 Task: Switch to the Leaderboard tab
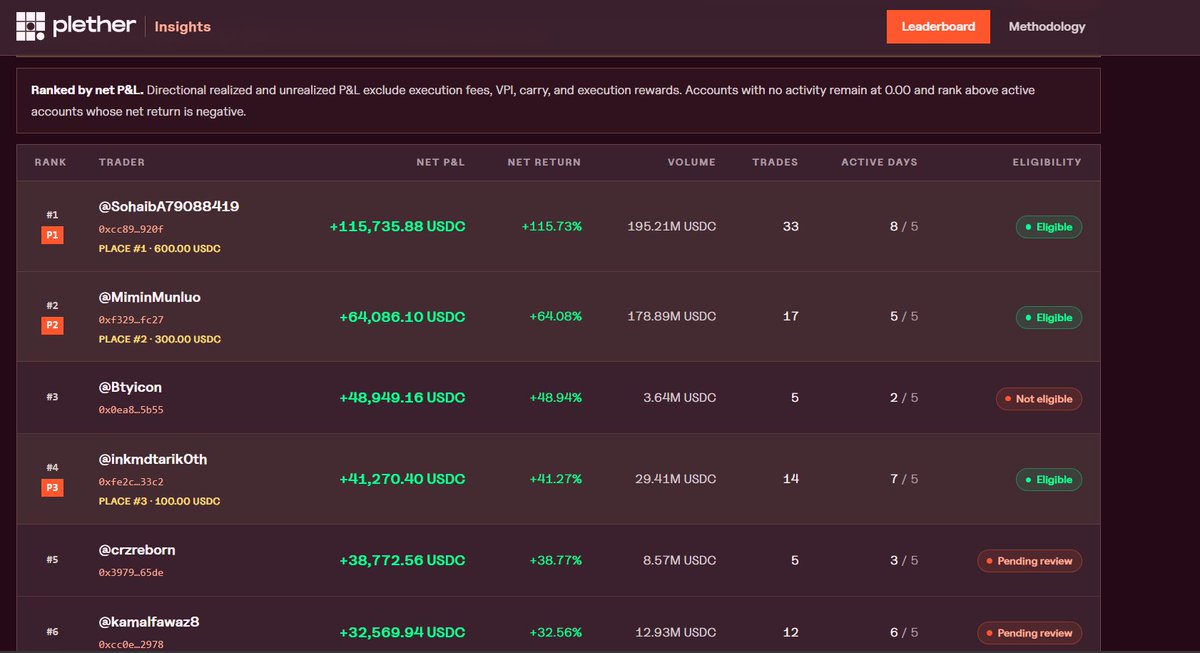(x=938, y=27)
